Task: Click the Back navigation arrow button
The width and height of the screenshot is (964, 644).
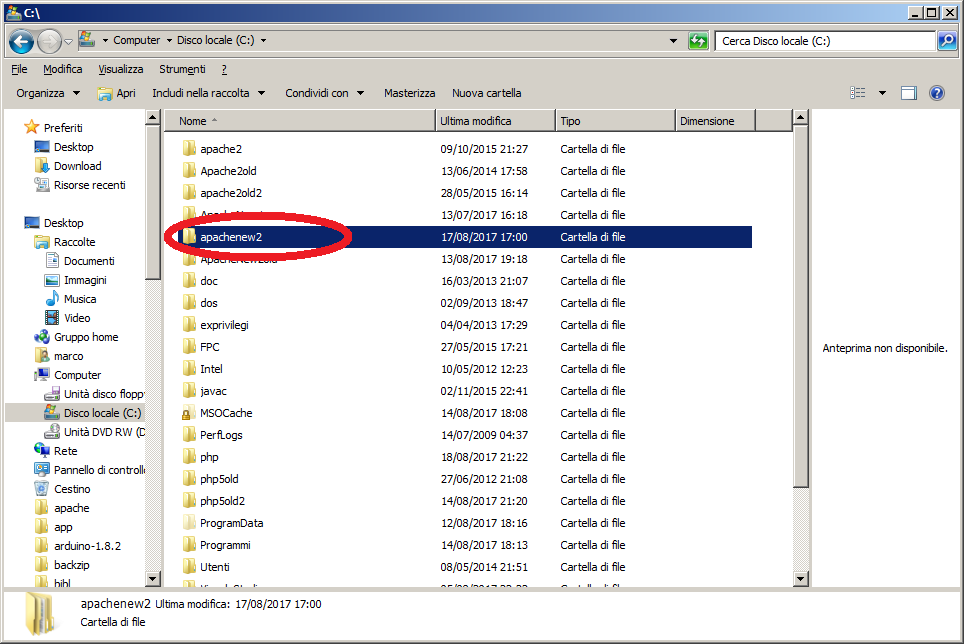Action: (21, 41)
